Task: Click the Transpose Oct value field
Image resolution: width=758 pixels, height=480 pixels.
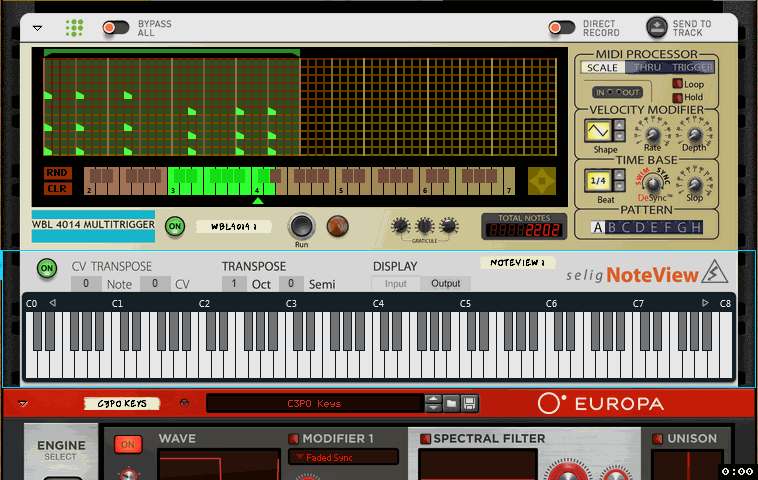Action: pyautogui.click(x=234, y=284)
